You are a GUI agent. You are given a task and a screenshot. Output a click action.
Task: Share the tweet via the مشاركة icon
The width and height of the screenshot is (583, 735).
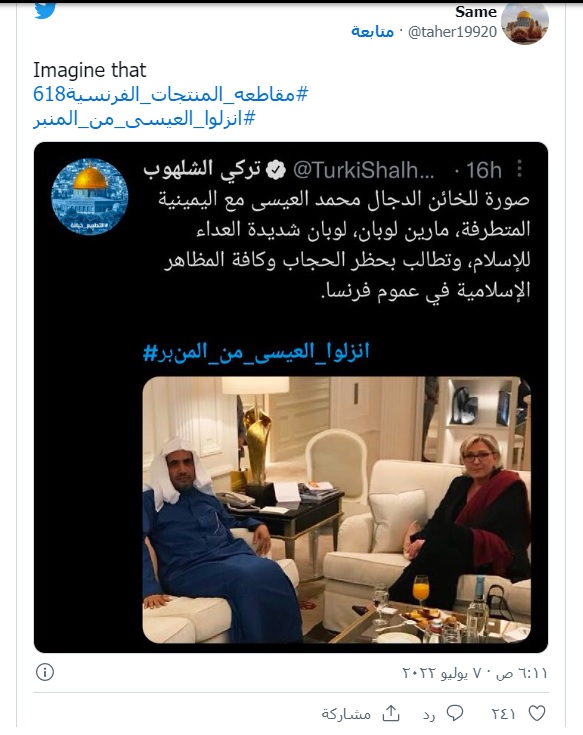[390, 713]
